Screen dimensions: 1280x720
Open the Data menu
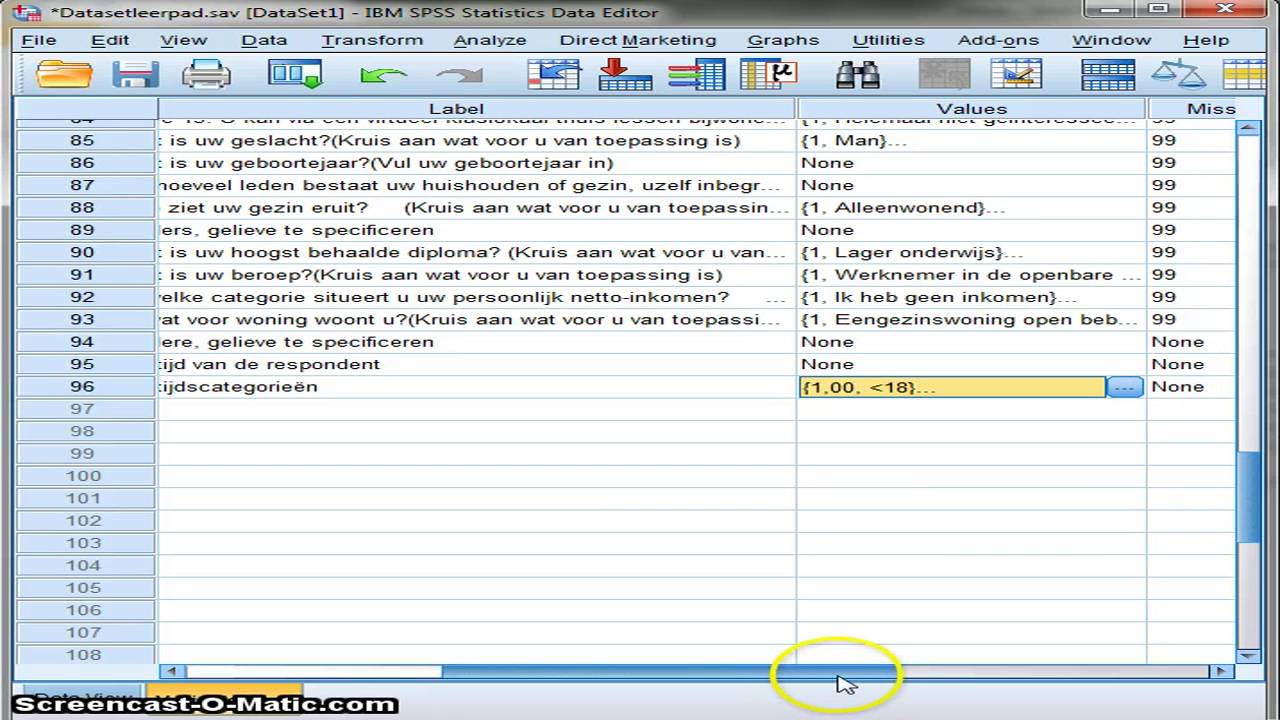(264, 40)
